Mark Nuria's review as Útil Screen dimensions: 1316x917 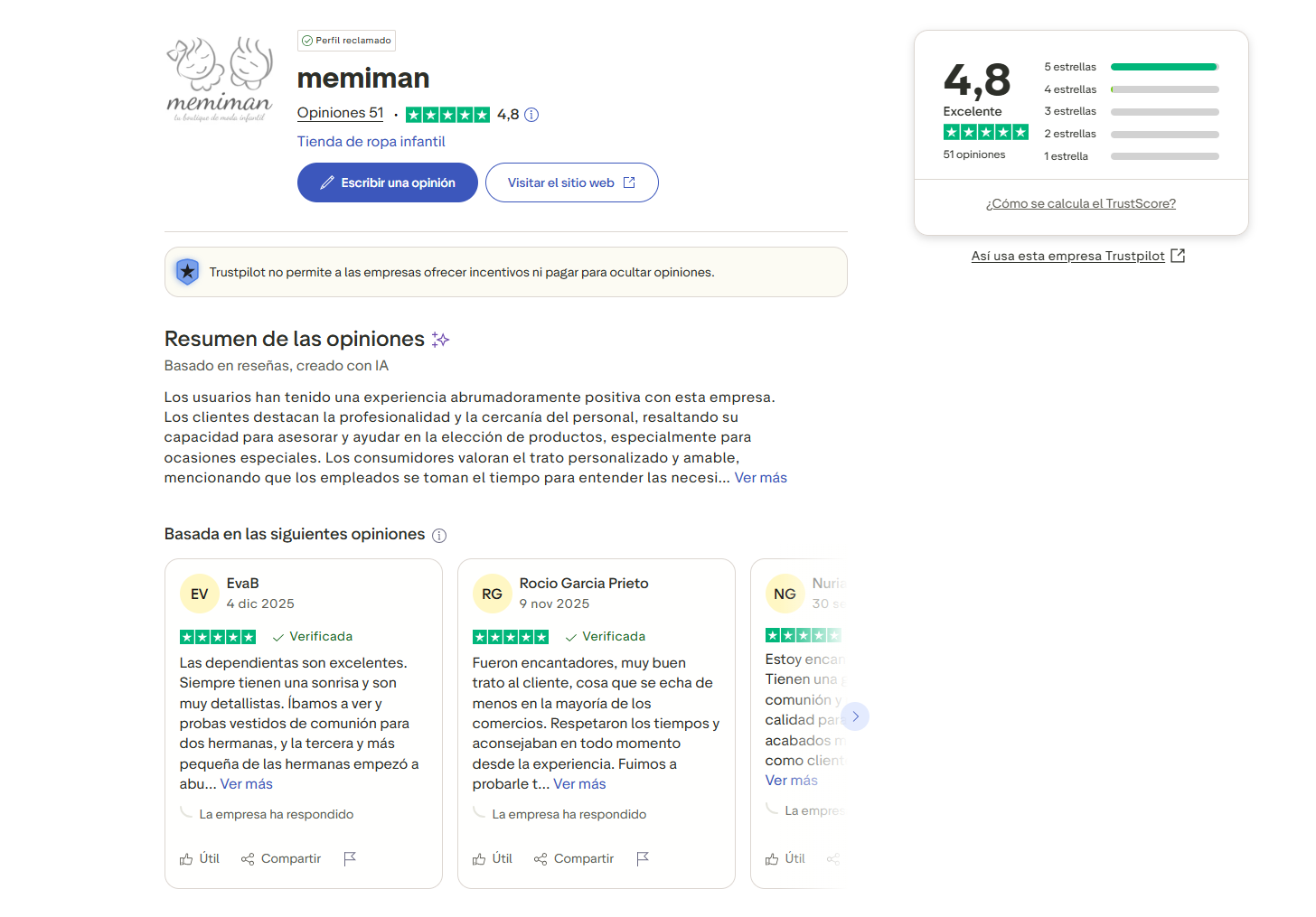[785, 858]
